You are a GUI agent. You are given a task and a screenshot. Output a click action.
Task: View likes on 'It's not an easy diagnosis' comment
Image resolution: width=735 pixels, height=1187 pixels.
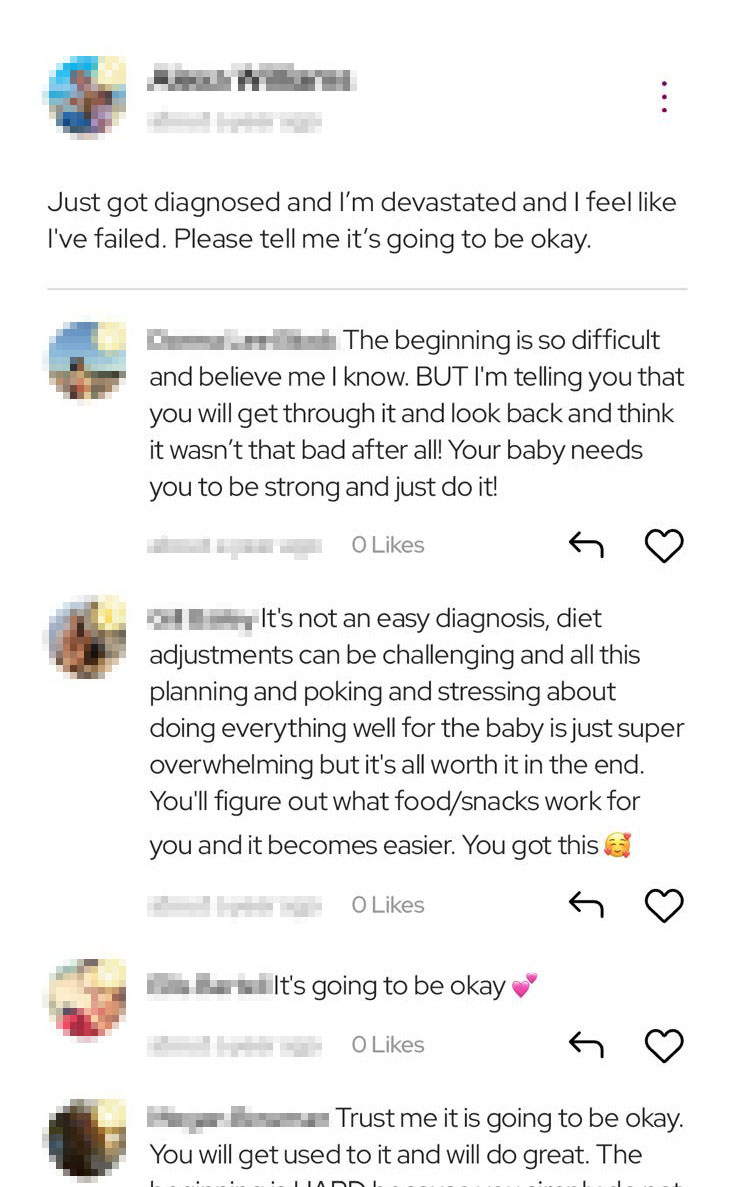tap(388, 905)
